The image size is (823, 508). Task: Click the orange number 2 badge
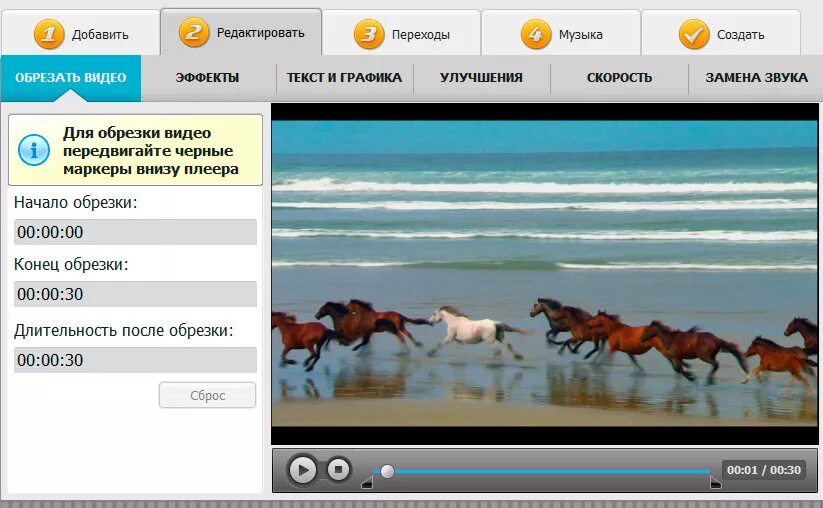194,33
